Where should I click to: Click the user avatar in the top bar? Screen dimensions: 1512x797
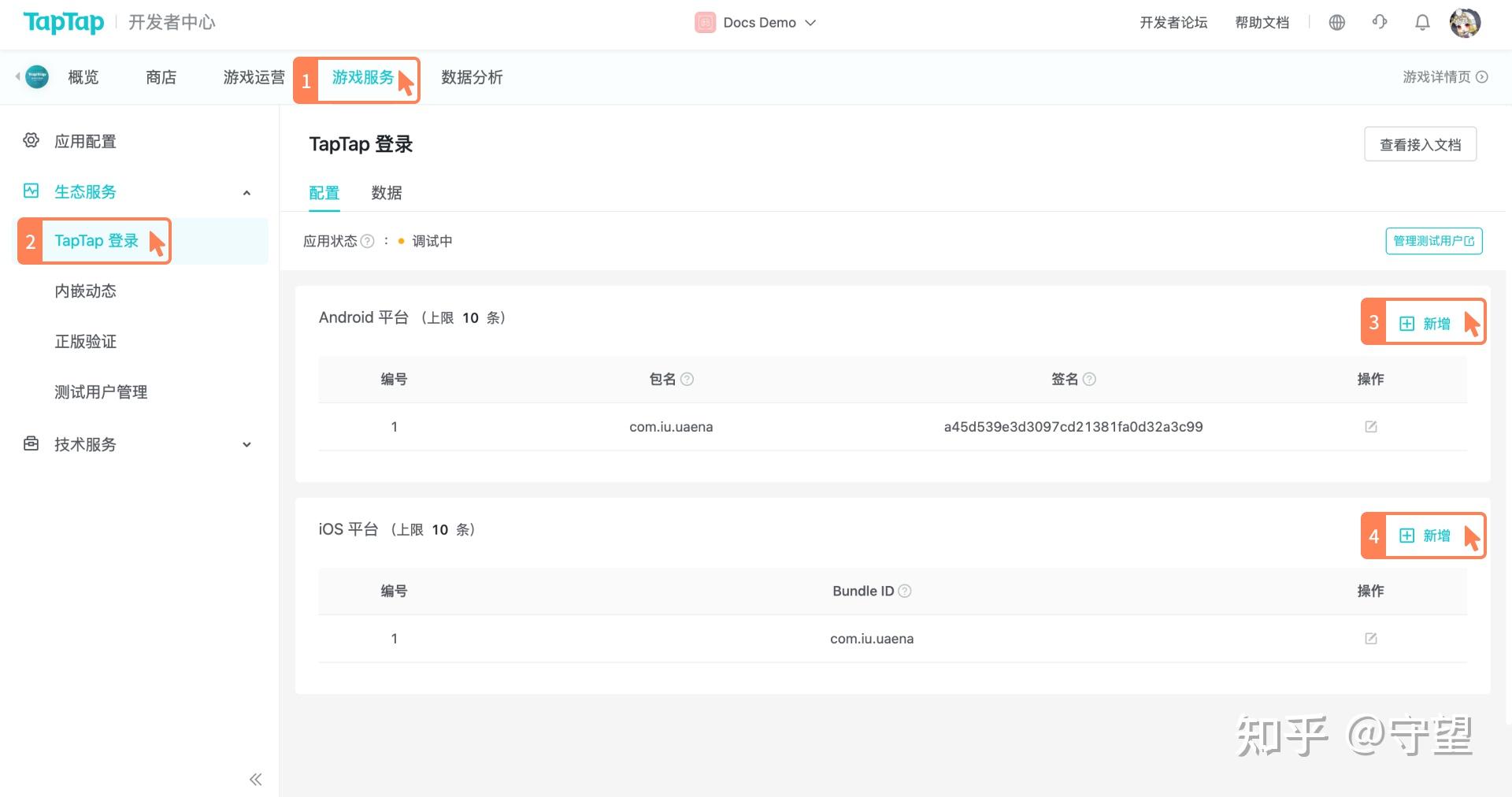coord(1466,22)
